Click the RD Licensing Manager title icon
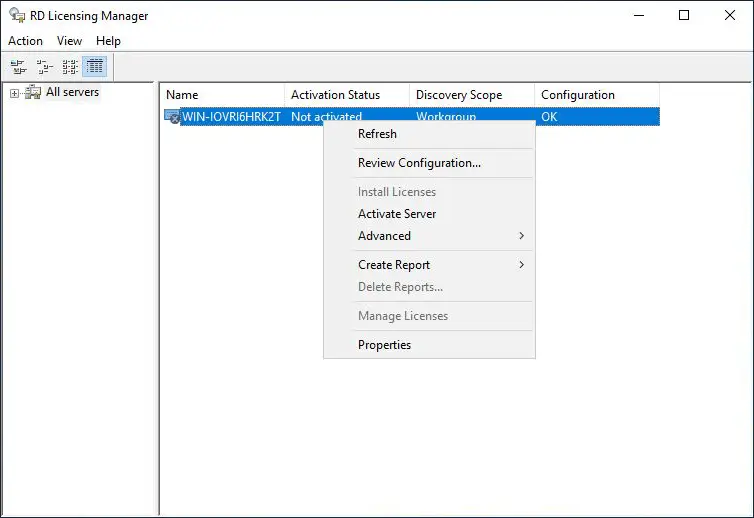 (x=17, y=15)
